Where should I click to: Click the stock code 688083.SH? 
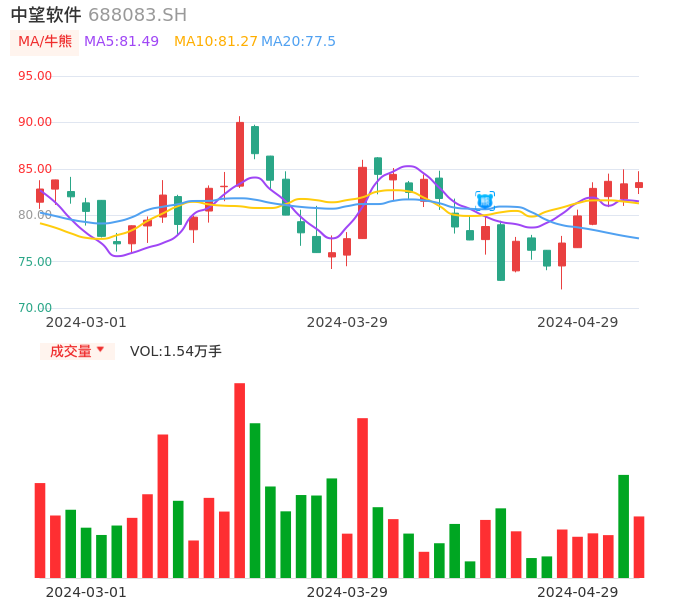pos(137,15)
